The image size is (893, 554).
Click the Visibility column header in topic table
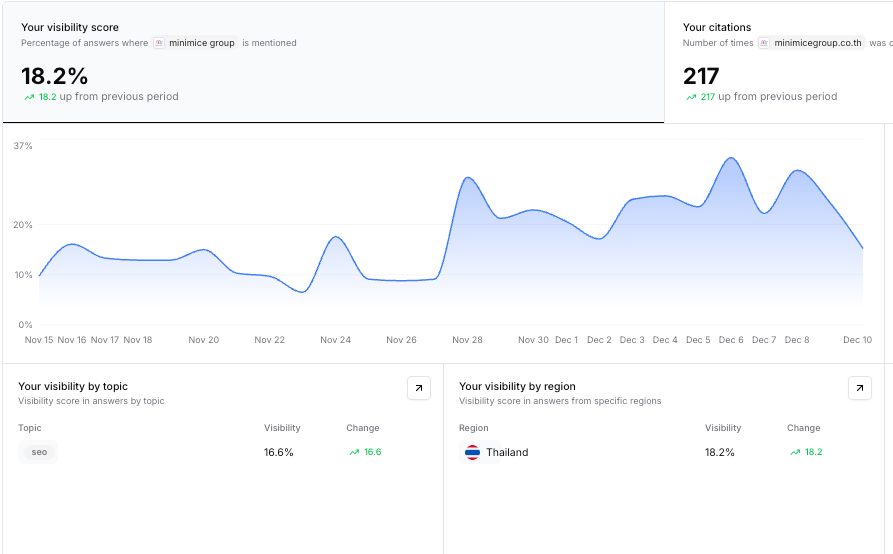tap(282, 428)
